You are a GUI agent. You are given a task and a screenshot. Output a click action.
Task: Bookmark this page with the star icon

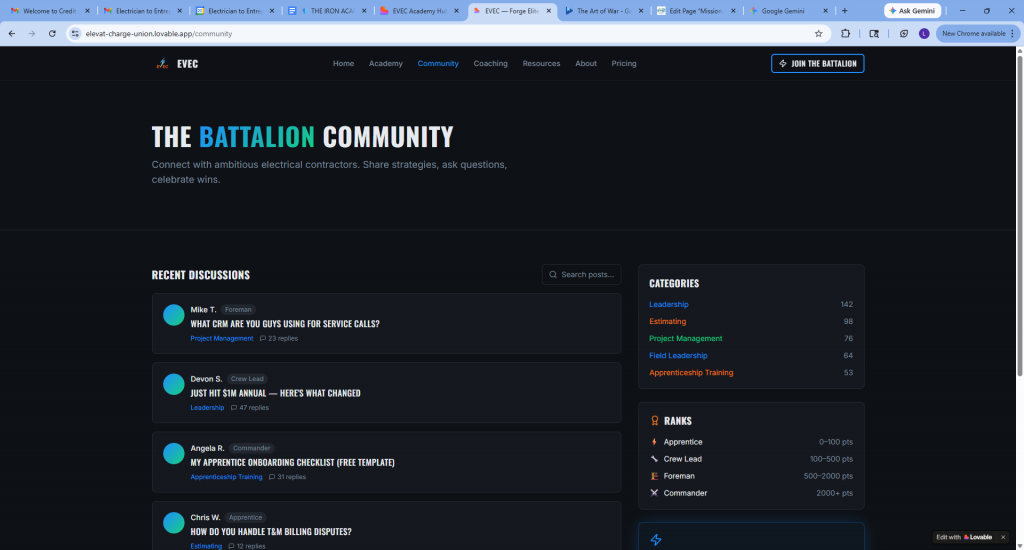click(818, 33)
